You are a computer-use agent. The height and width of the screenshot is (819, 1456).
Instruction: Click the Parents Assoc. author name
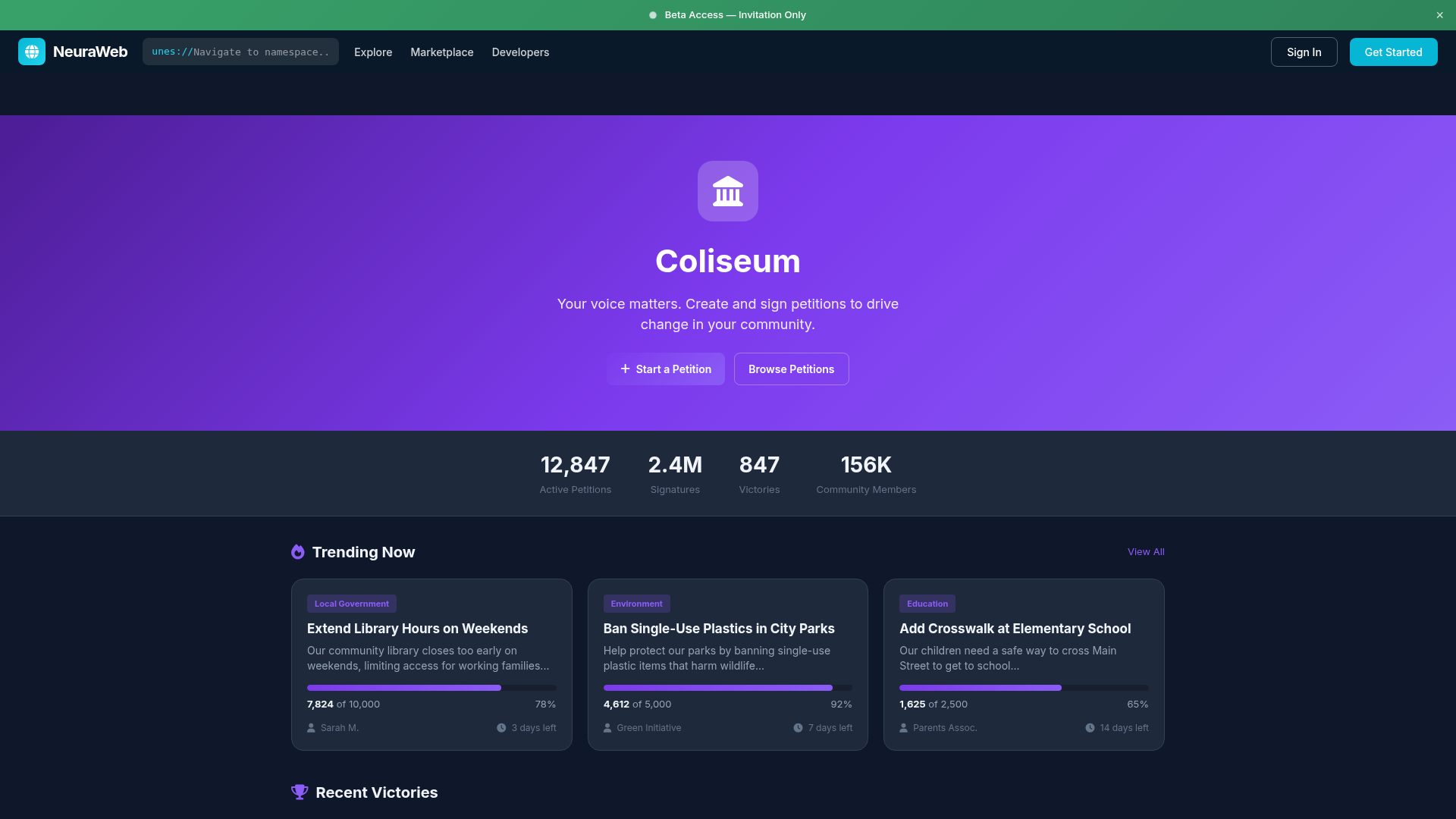(x=945, y=728)
